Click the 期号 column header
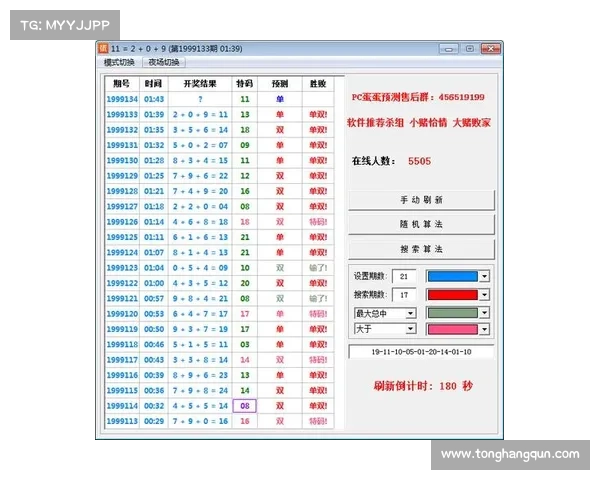This screenshot has height=480, width=600. click(122, 83)
